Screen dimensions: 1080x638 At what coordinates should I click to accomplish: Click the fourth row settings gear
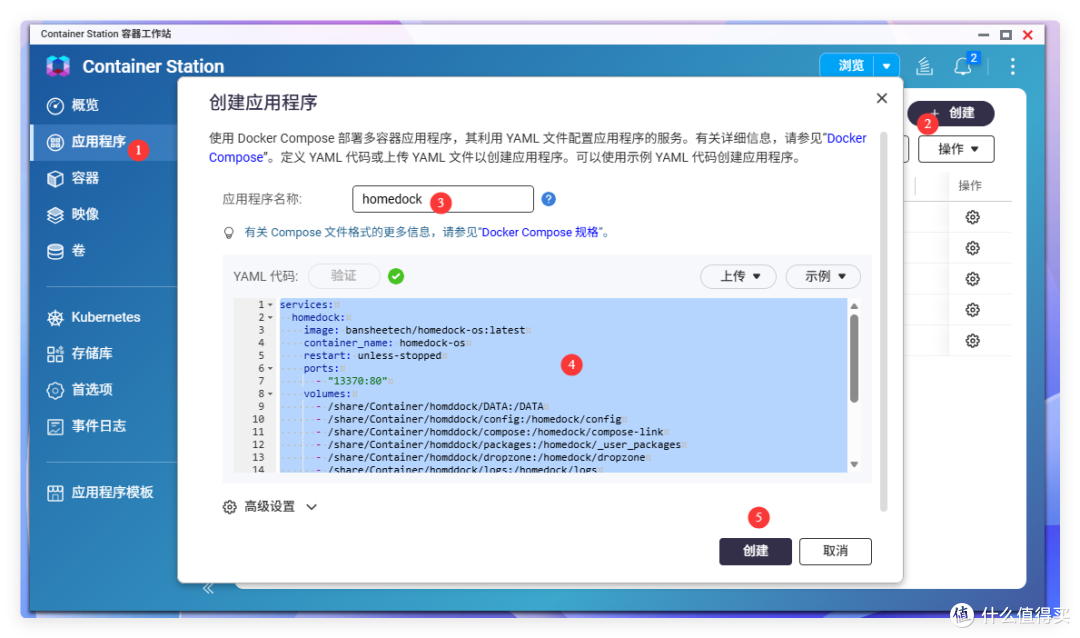pyautogui.click(x=973, y=310)
